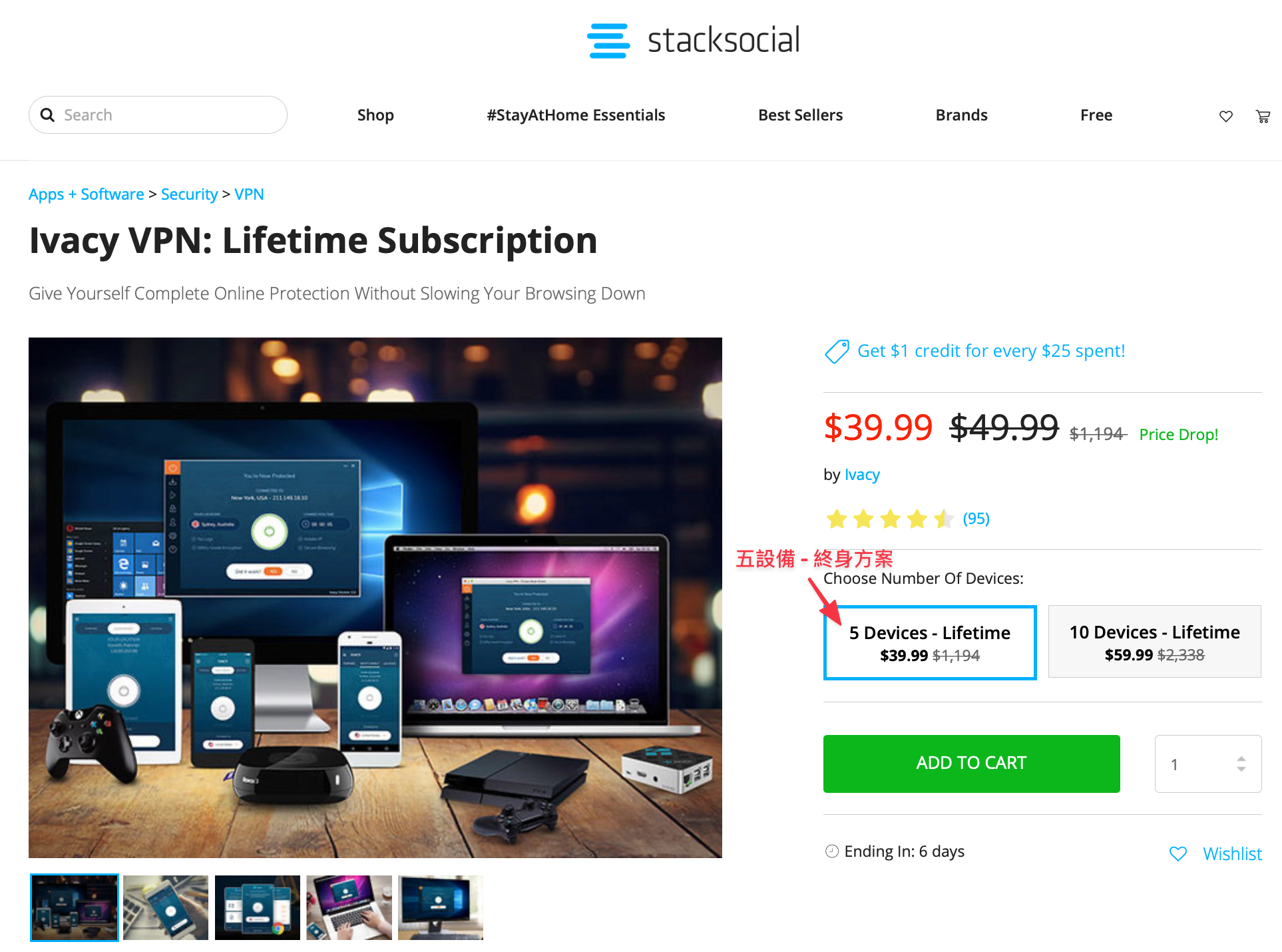Click the stacksocial logo icon
The image size is (1282, 952).
[x=608, y=41]
